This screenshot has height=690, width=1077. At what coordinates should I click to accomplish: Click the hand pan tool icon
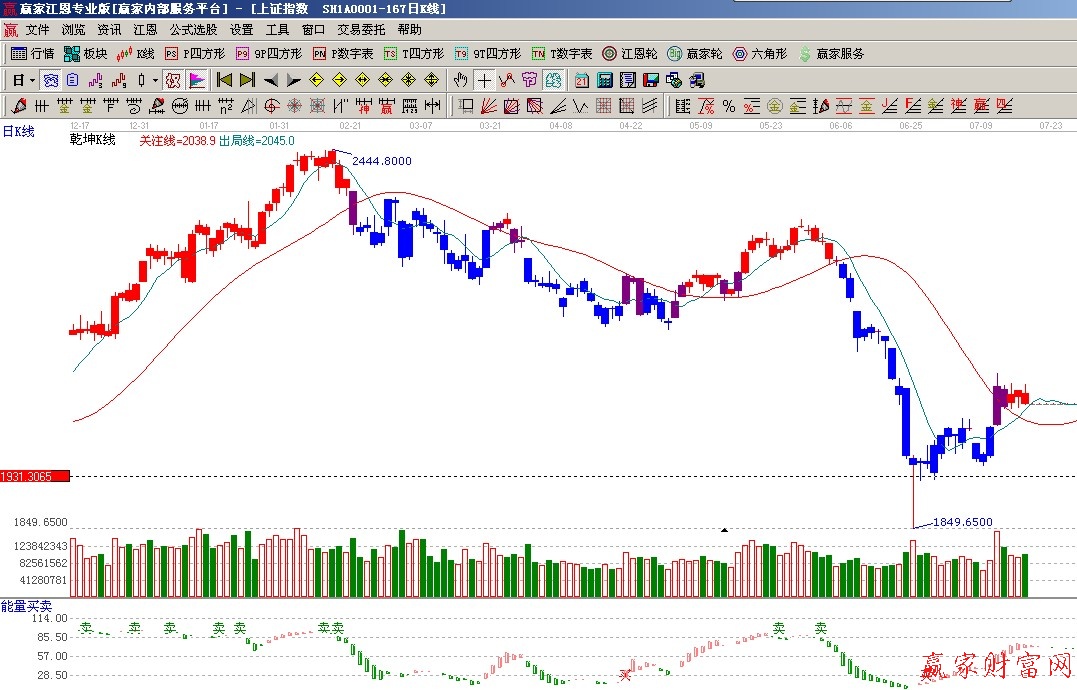click(460, 80)
